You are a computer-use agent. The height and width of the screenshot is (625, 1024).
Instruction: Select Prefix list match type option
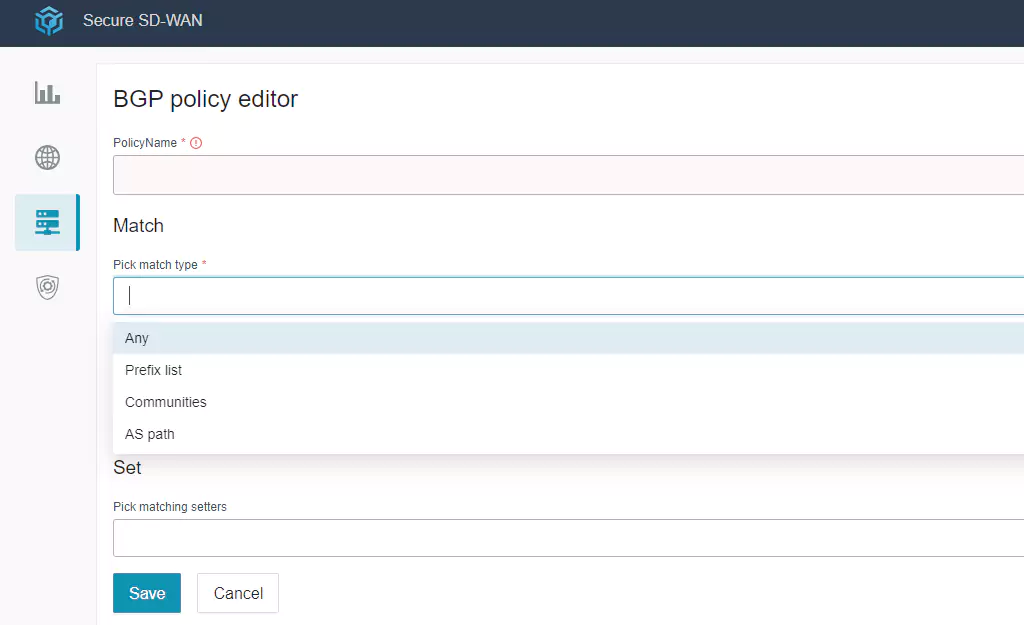[x=153, y=370]
